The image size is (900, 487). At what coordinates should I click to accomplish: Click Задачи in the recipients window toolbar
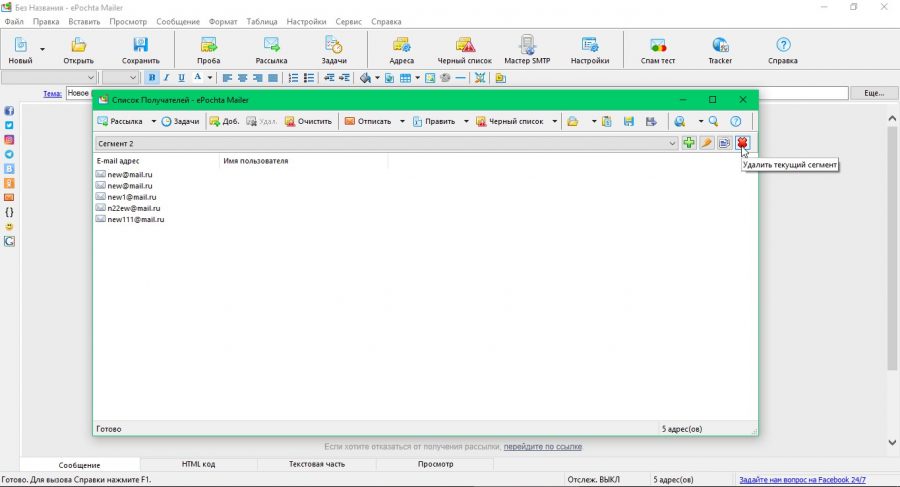180,121
